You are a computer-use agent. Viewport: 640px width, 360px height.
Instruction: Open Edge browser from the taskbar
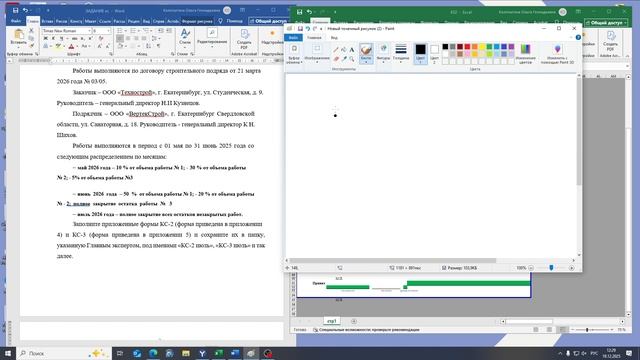[153, 353]
